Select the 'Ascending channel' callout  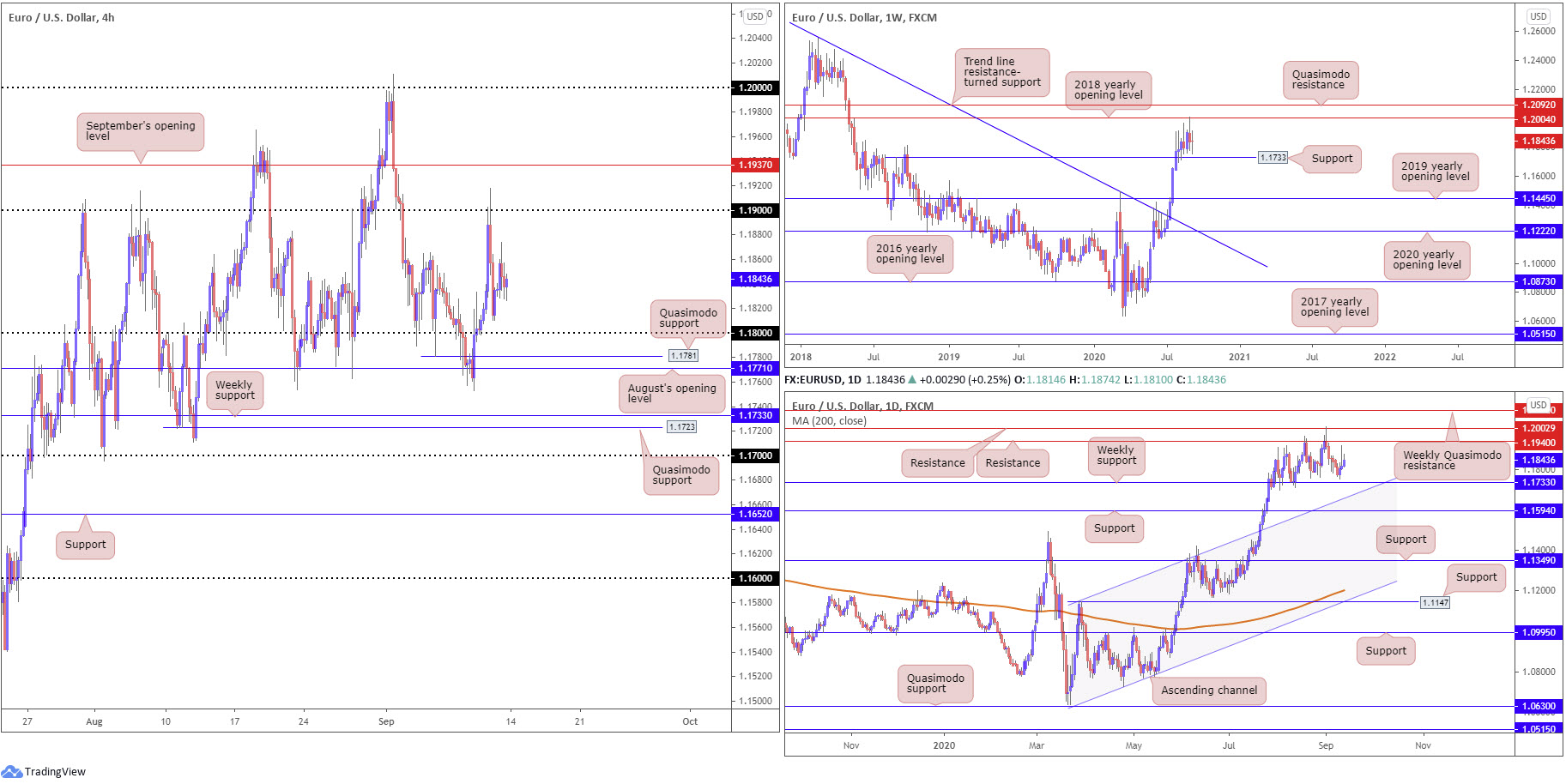pos(1209,691)
